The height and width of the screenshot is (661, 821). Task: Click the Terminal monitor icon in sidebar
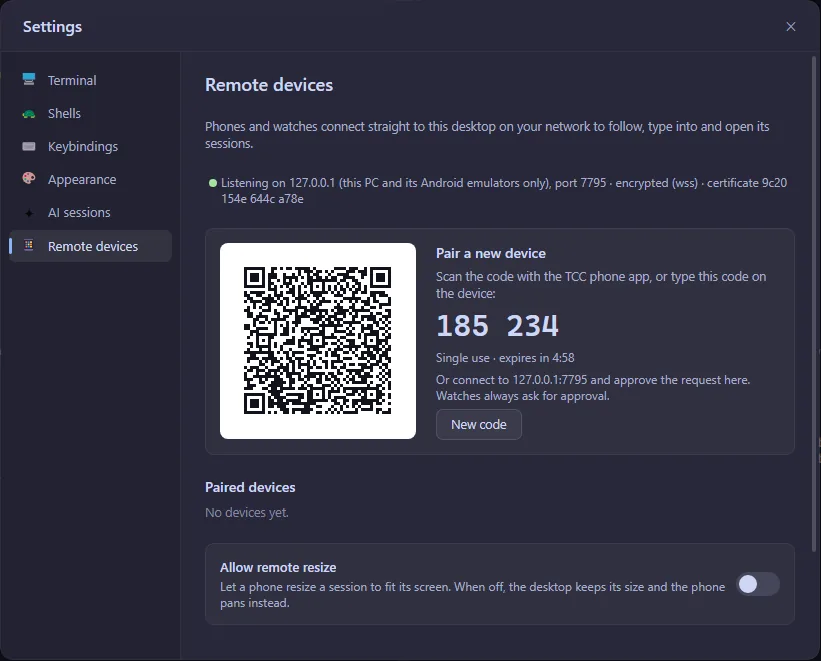coord(29,80)
